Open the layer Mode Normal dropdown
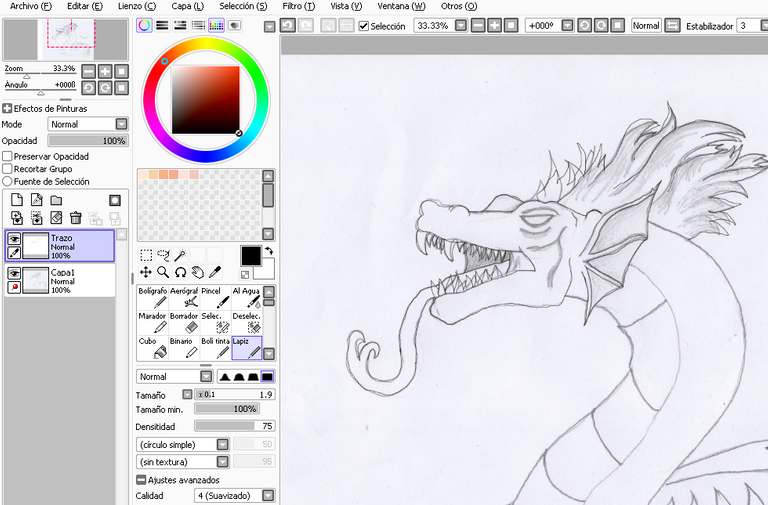768x505 pixels. tap(121, 124)
